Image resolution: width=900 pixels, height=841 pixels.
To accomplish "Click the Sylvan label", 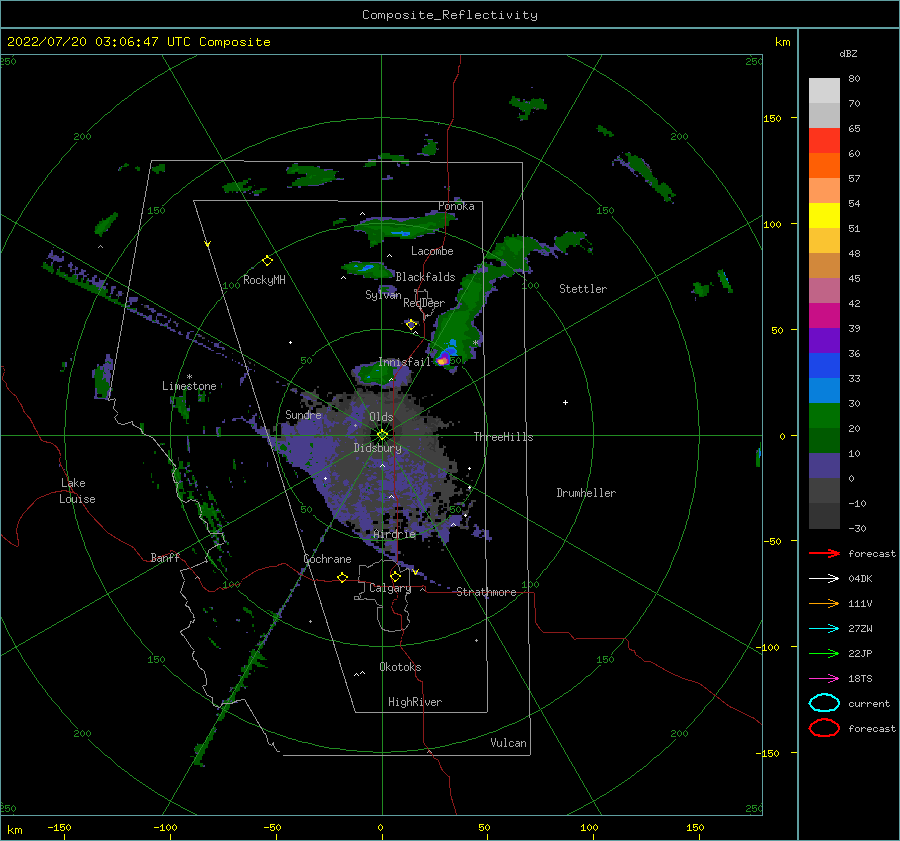I will [383, 295].
